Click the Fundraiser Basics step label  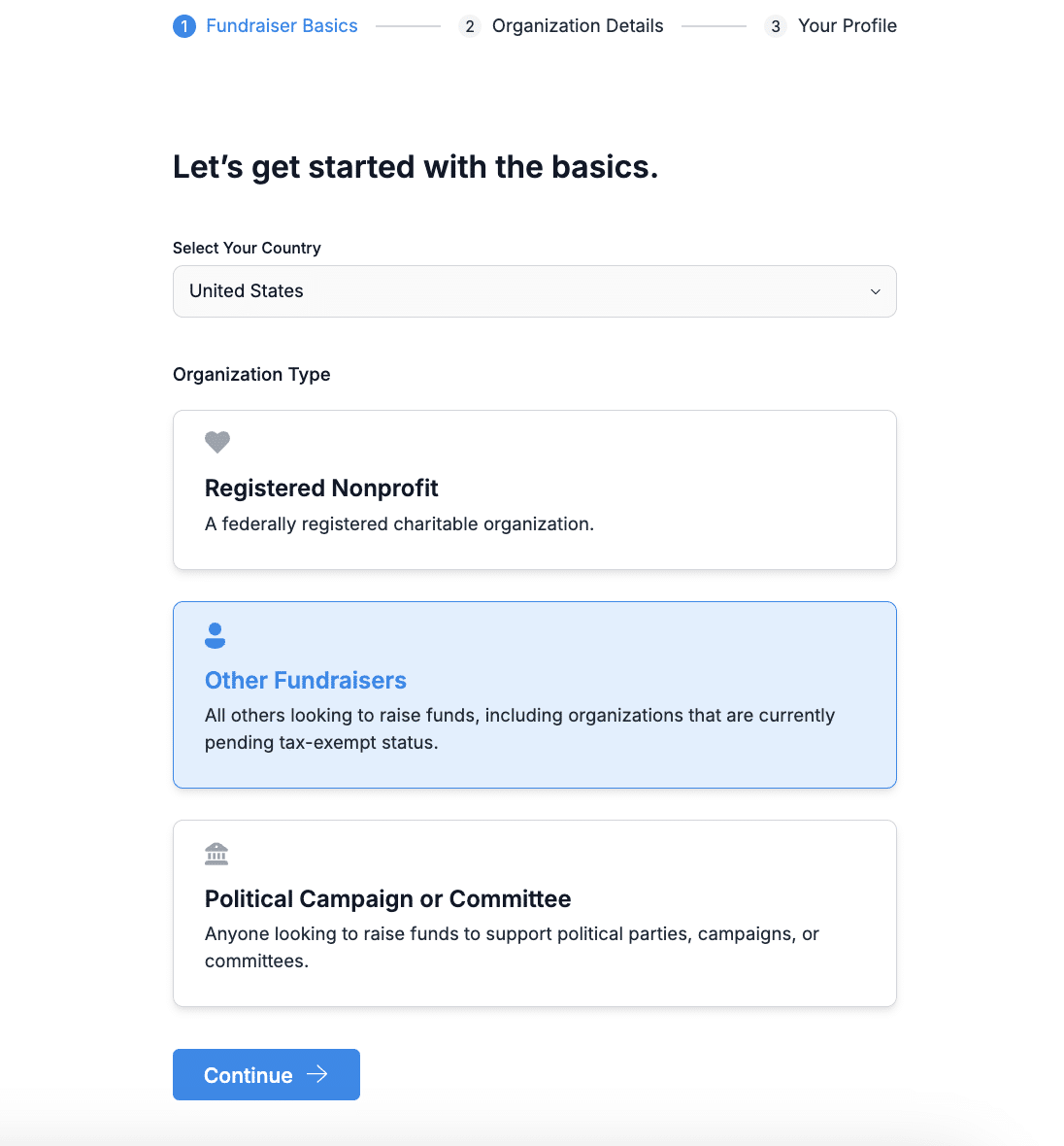pyautogui.click(x=281, y=26)
